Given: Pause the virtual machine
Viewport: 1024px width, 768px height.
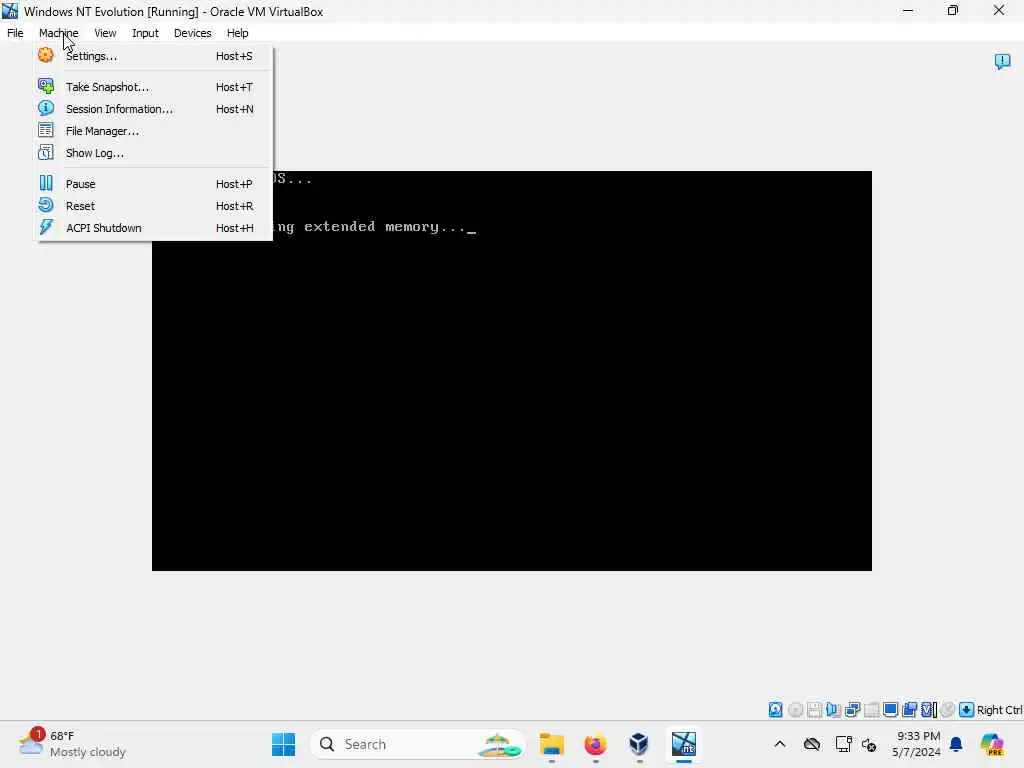Looking at the screenshot, I should click(x=154, y=184).
